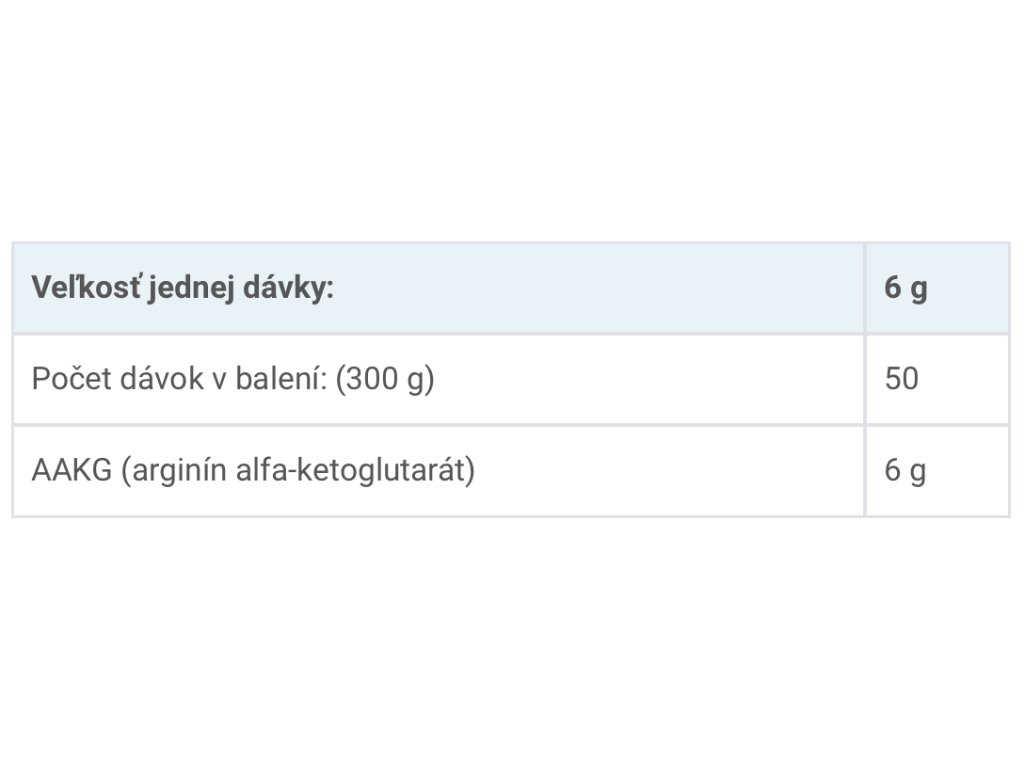Click empty cell space right of 'alfa-ketoglutarát)'
Image resolution: width=1024 pixels, height=768 pixels.
[x=670, y=471]
